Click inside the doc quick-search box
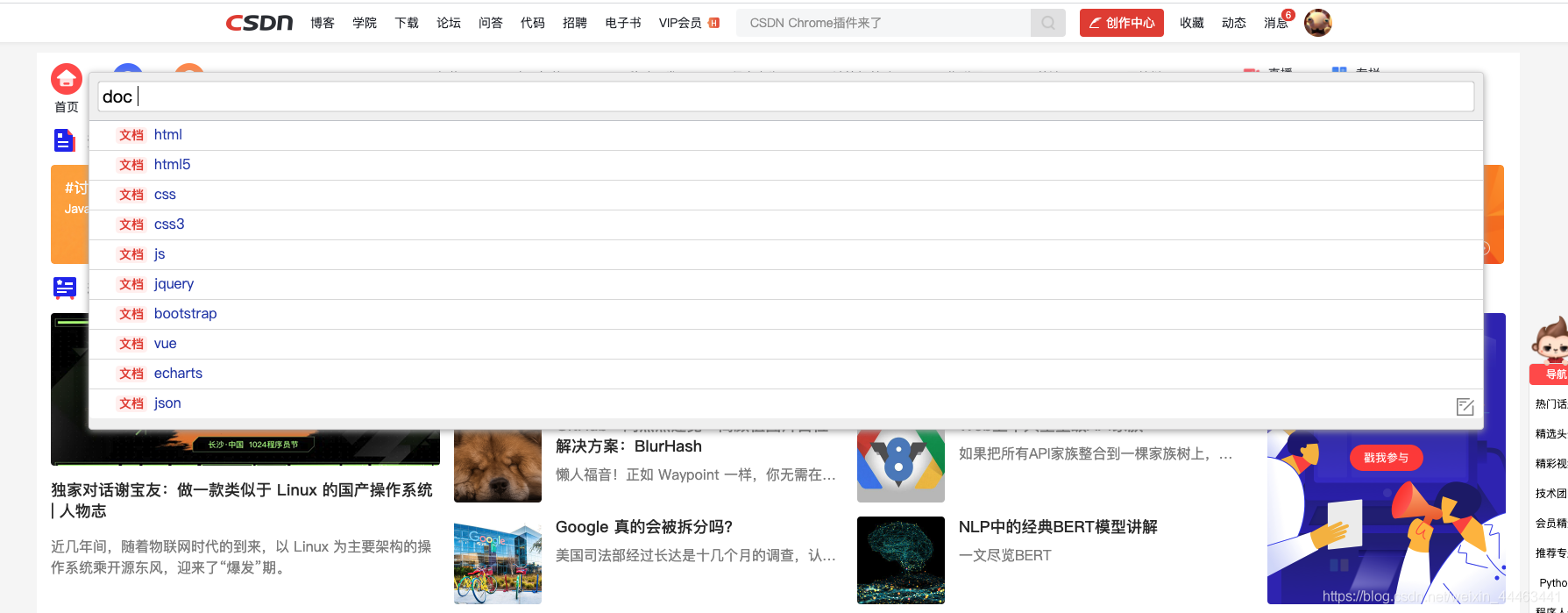Viewport: 1568px width, 613px height. coord(785,96)
